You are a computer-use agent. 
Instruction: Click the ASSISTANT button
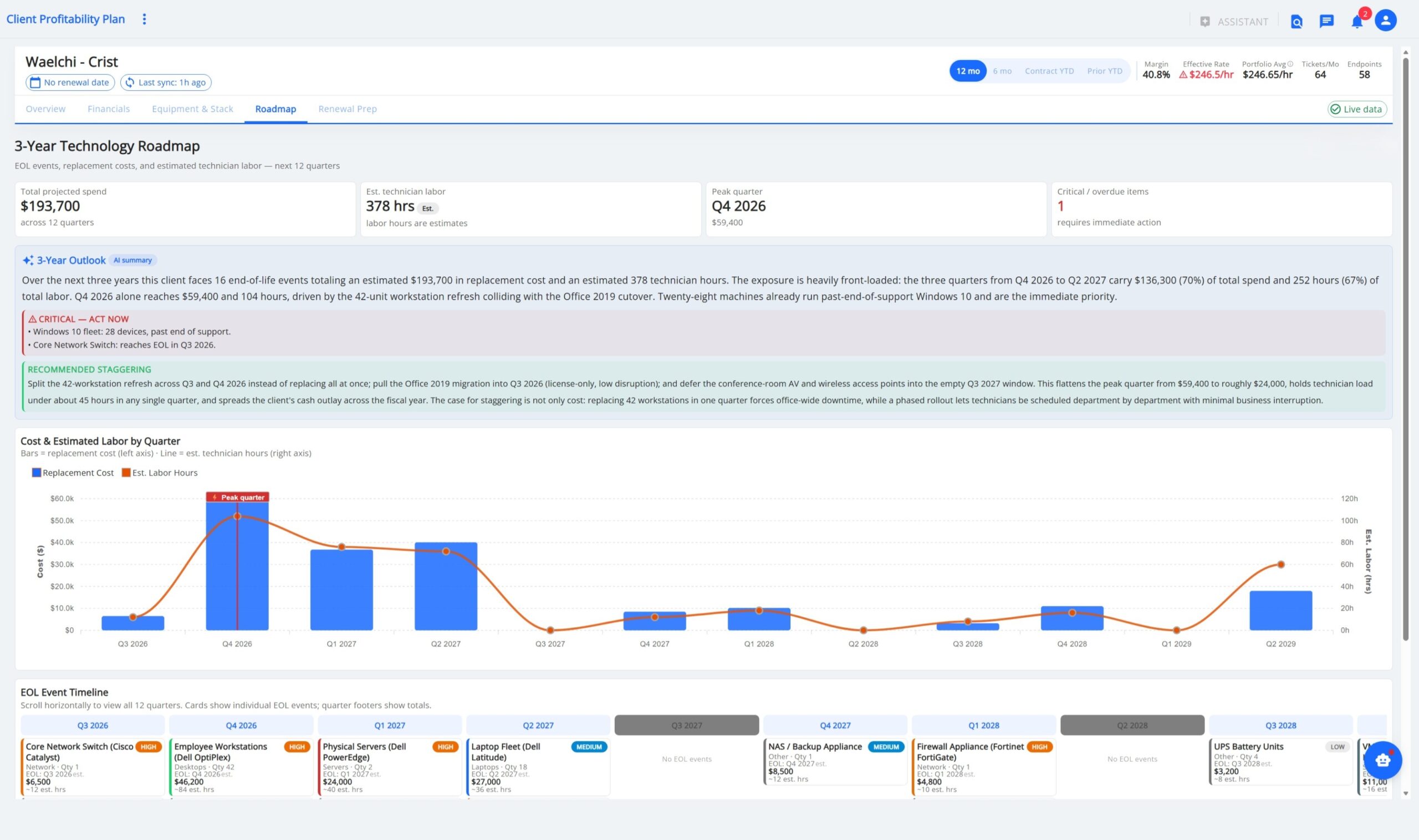coord(1234,22)
